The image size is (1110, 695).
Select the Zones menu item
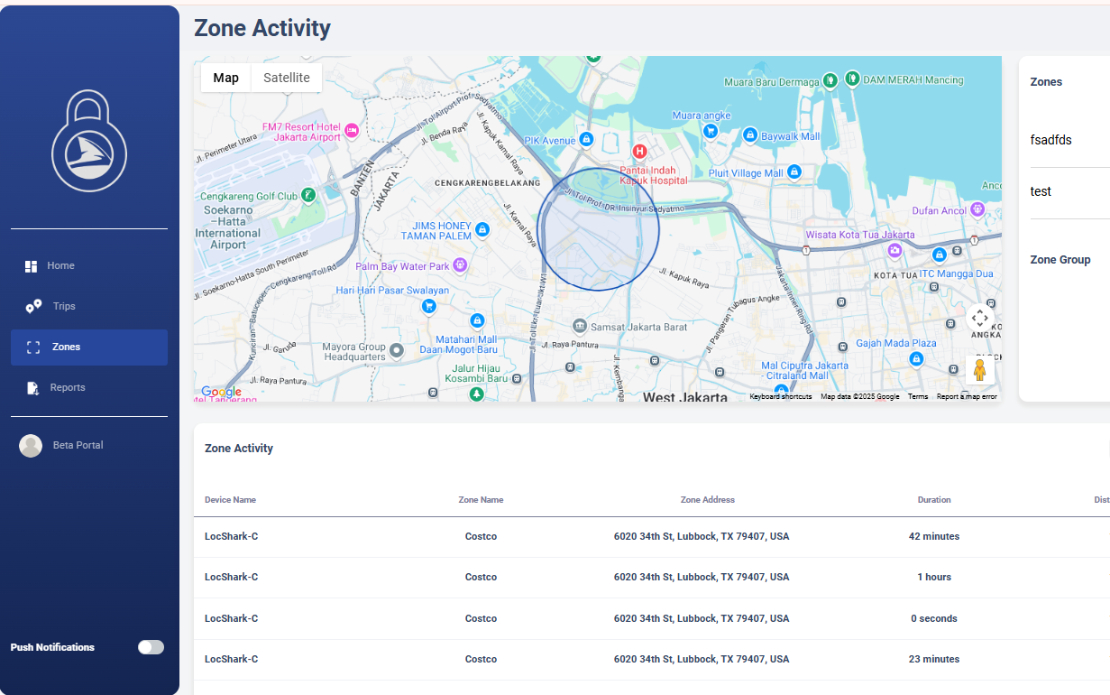(x=89, y=348)
